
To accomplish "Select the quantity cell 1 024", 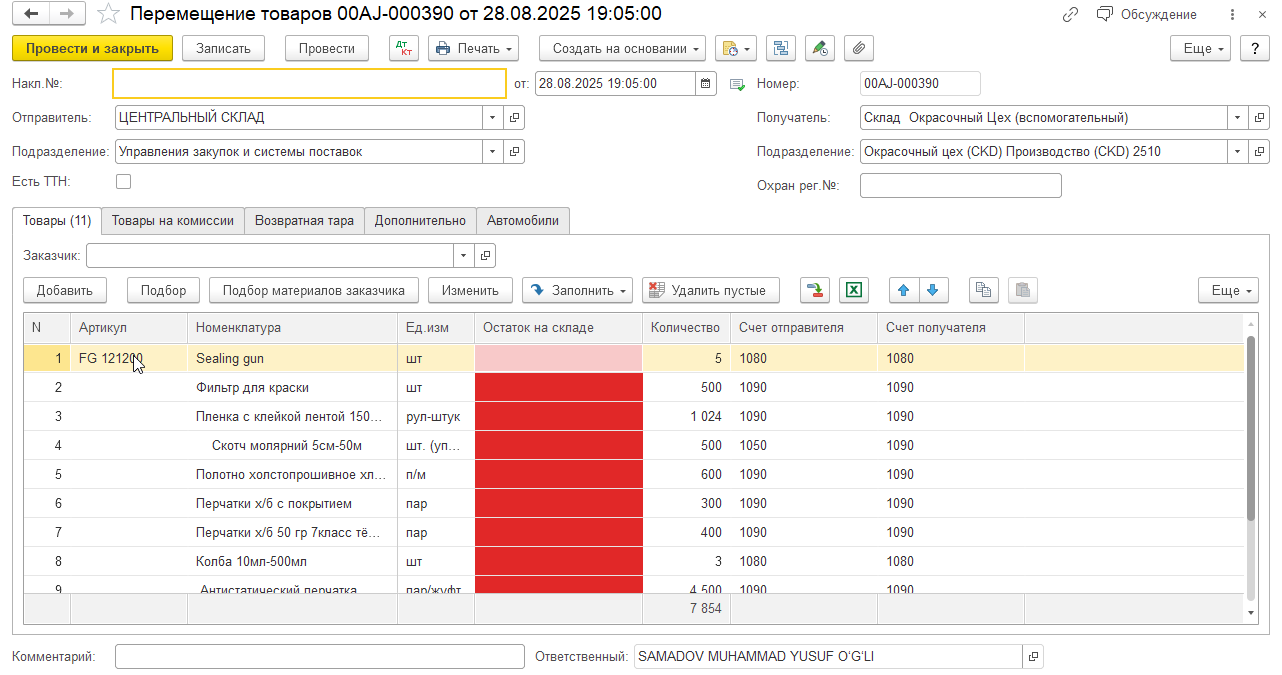I will click(686, 416).
